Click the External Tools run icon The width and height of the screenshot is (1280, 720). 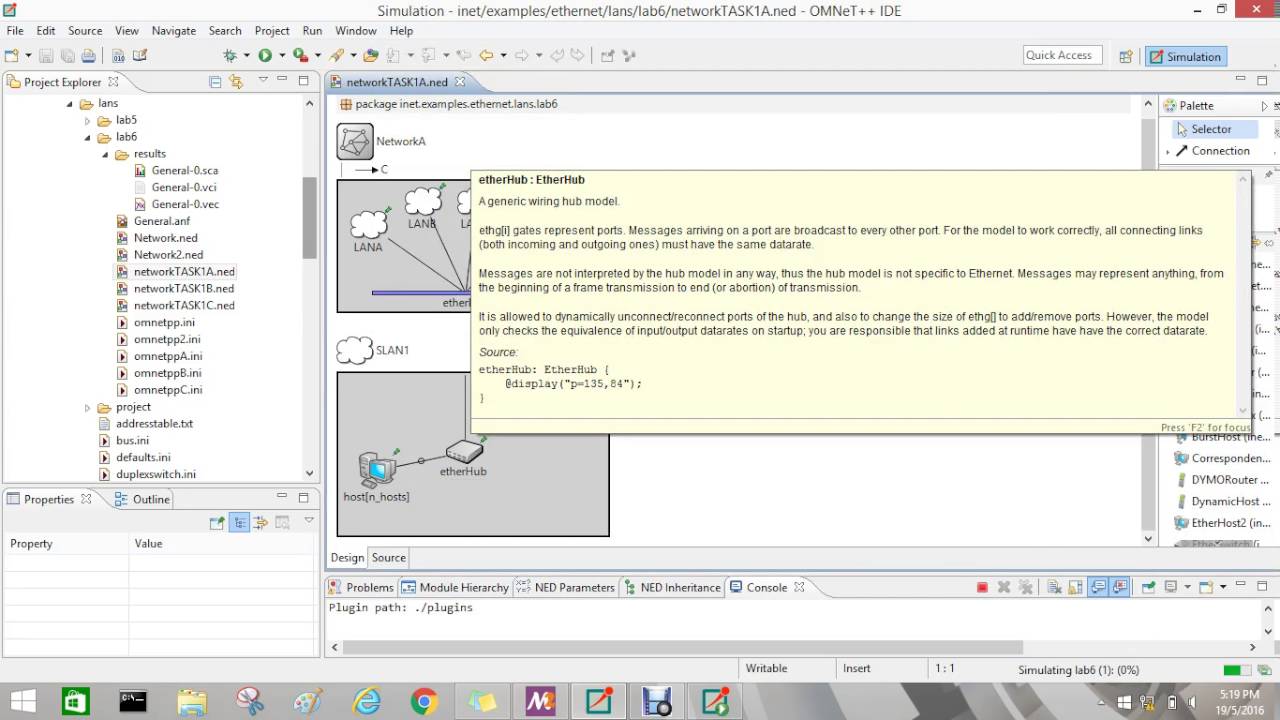coord(300,56)
